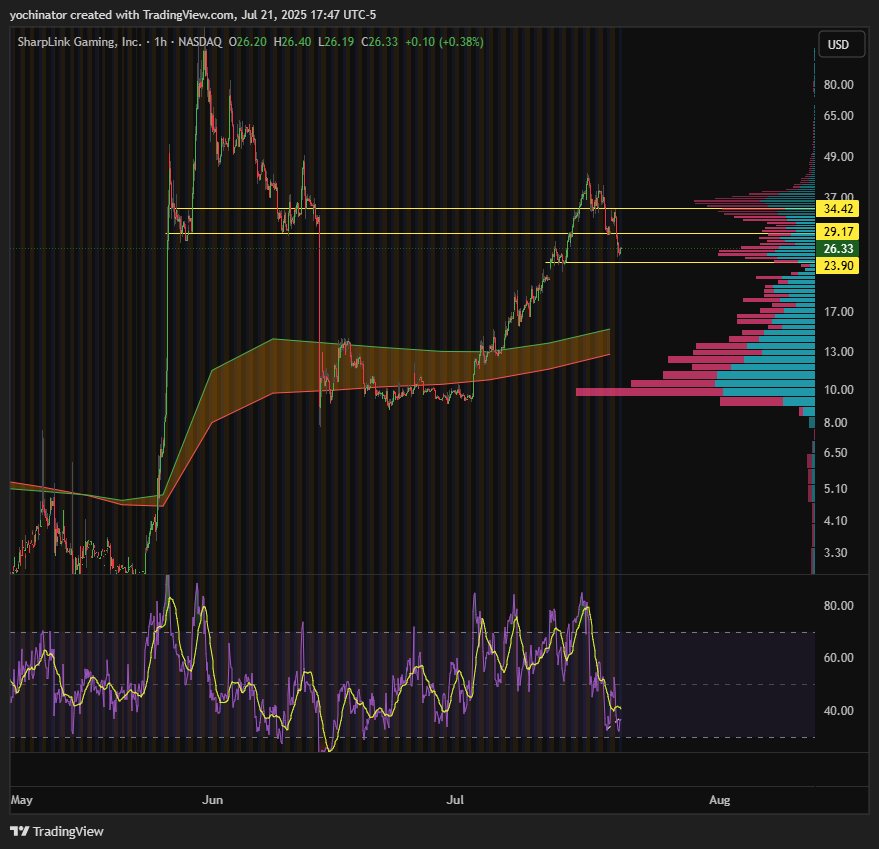Click the open value O26.20

click(x=248, y=42)
